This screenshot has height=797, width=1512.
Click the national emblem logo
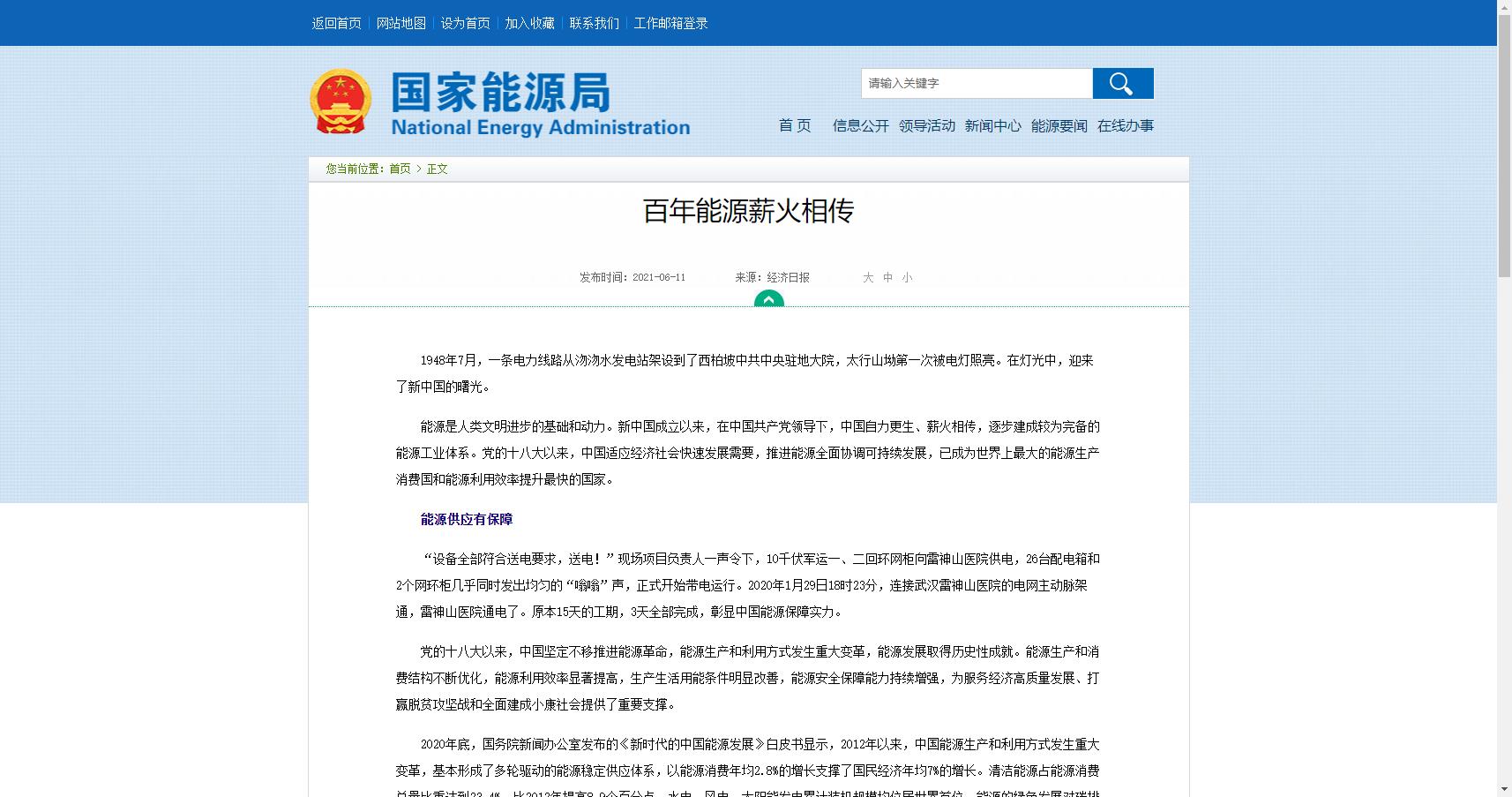pos(341,102)
